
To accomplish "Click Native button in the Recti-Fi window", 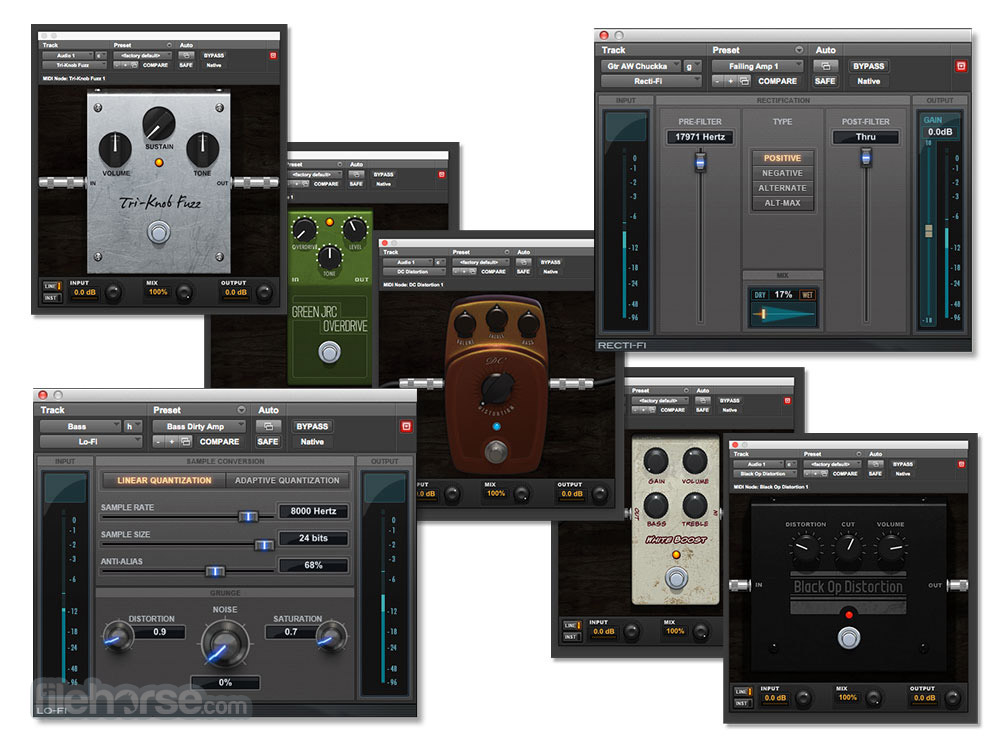I will pos(869,82).
